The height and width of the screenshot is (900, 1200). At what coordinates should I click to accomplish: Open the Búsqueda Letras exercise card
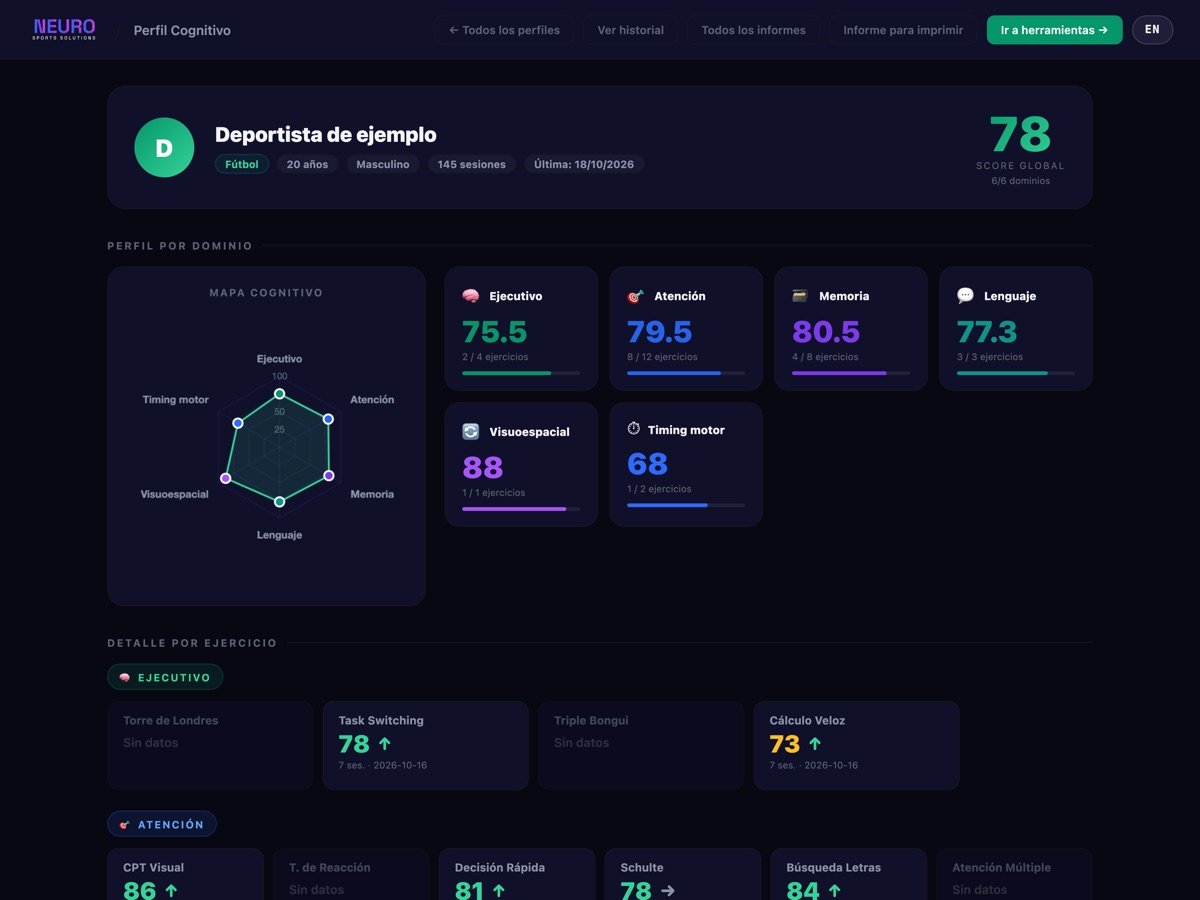coord(848,875)
